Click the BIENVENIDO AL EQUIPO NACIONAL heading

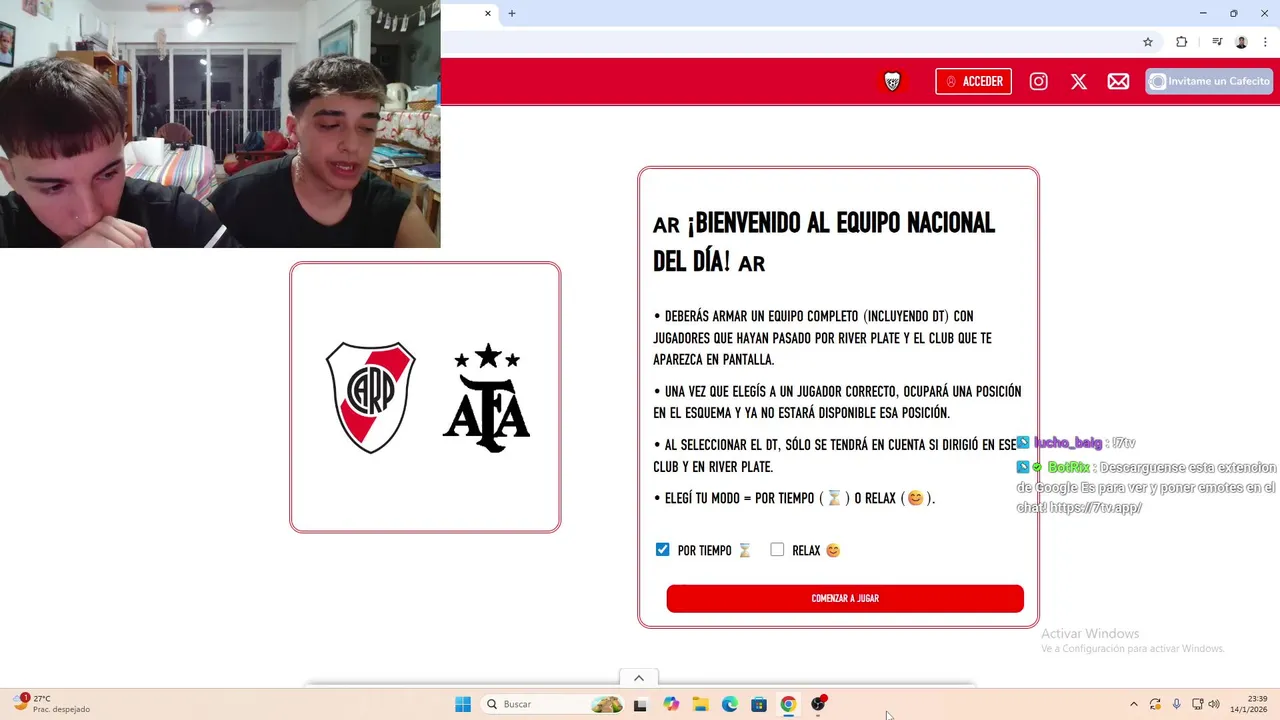click(824, 242)
